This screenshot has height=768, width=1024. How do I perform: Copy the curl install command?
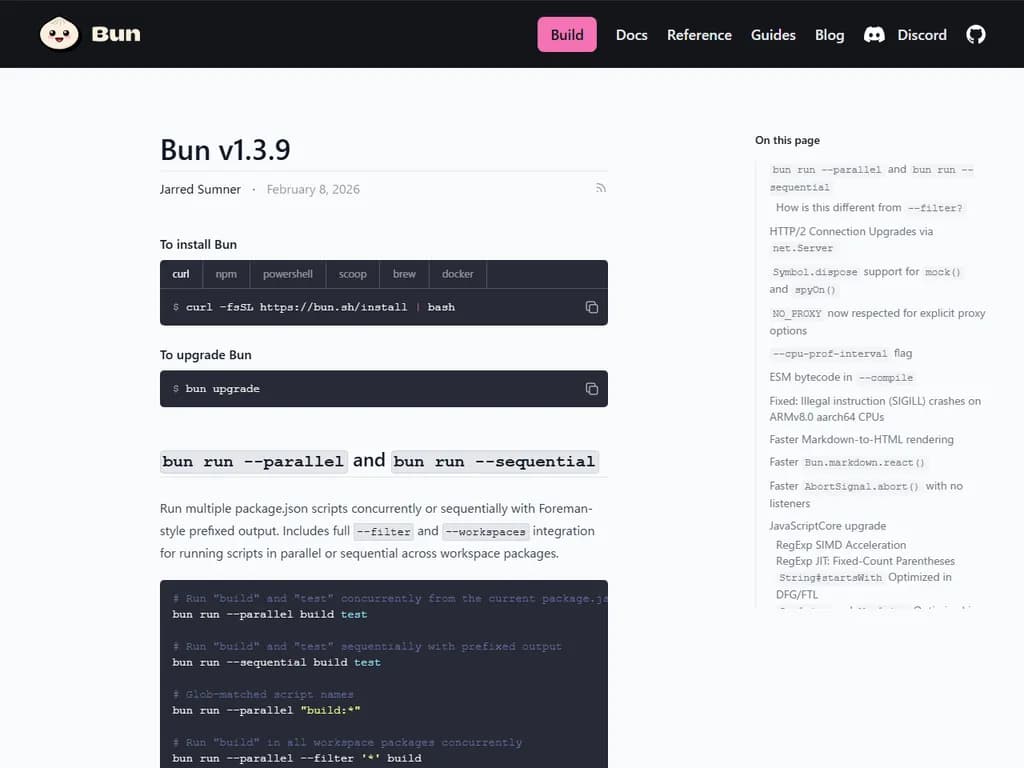591,308
